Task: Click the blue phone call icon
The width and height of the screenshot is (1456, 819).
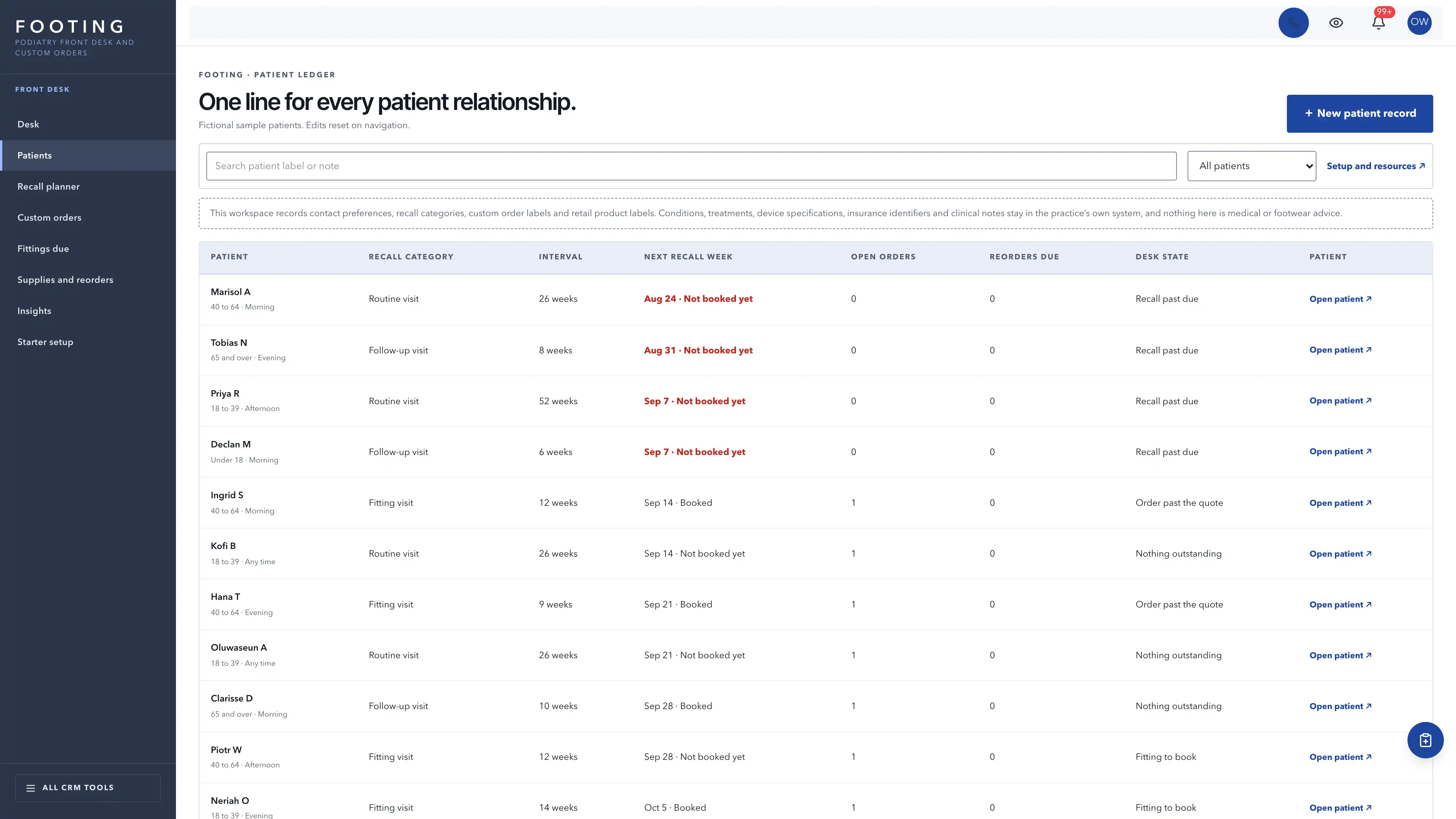Action: pyautogui.click(x=1293, y=23)
